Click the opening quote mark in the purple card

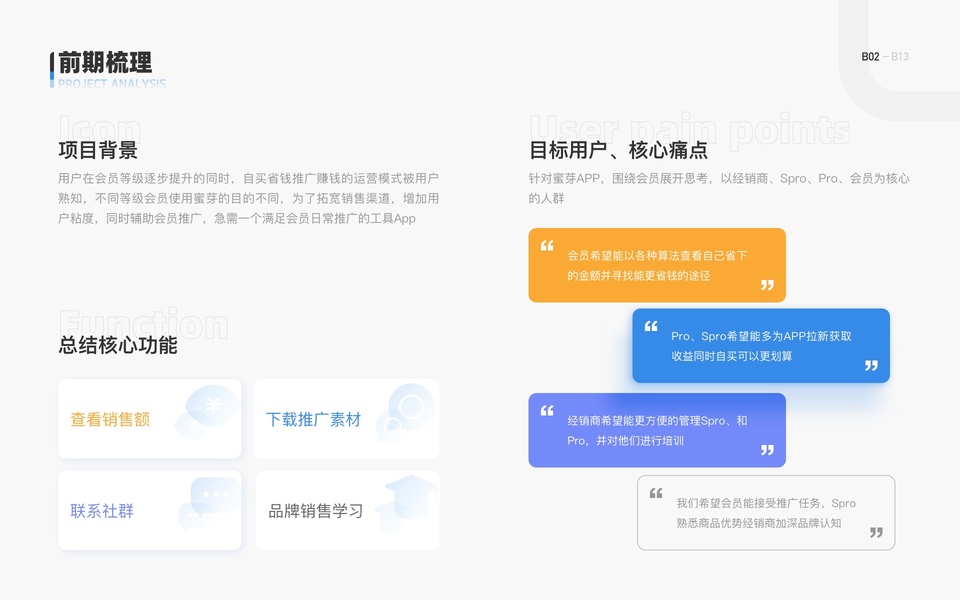point(547,411)
